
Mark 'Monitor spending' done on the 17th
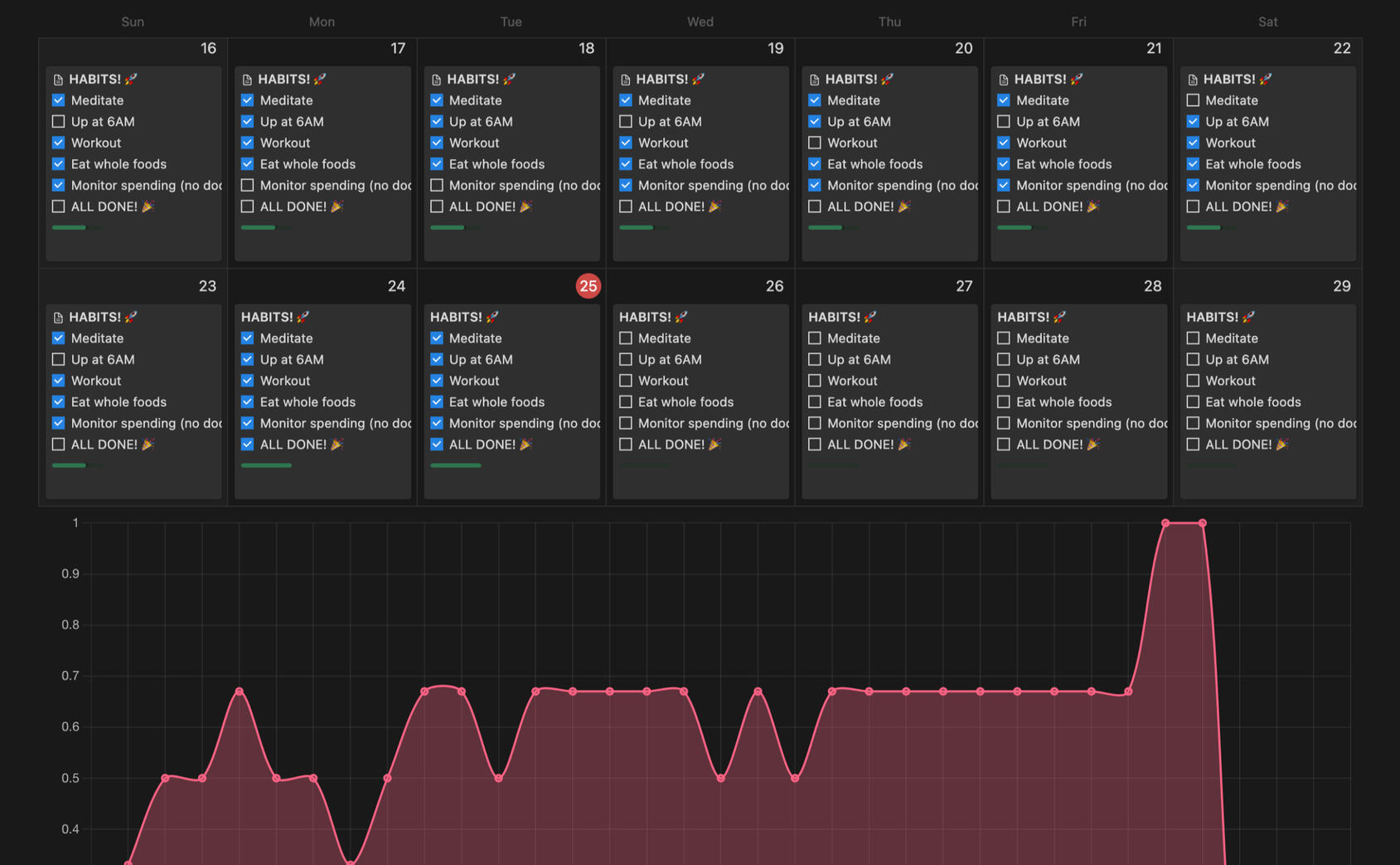(x=247, y=186)
